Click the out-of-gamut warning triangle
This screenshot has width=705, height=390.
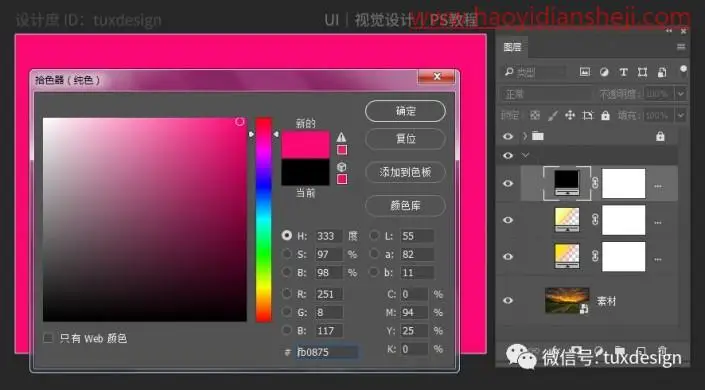(x=341, y=137)
